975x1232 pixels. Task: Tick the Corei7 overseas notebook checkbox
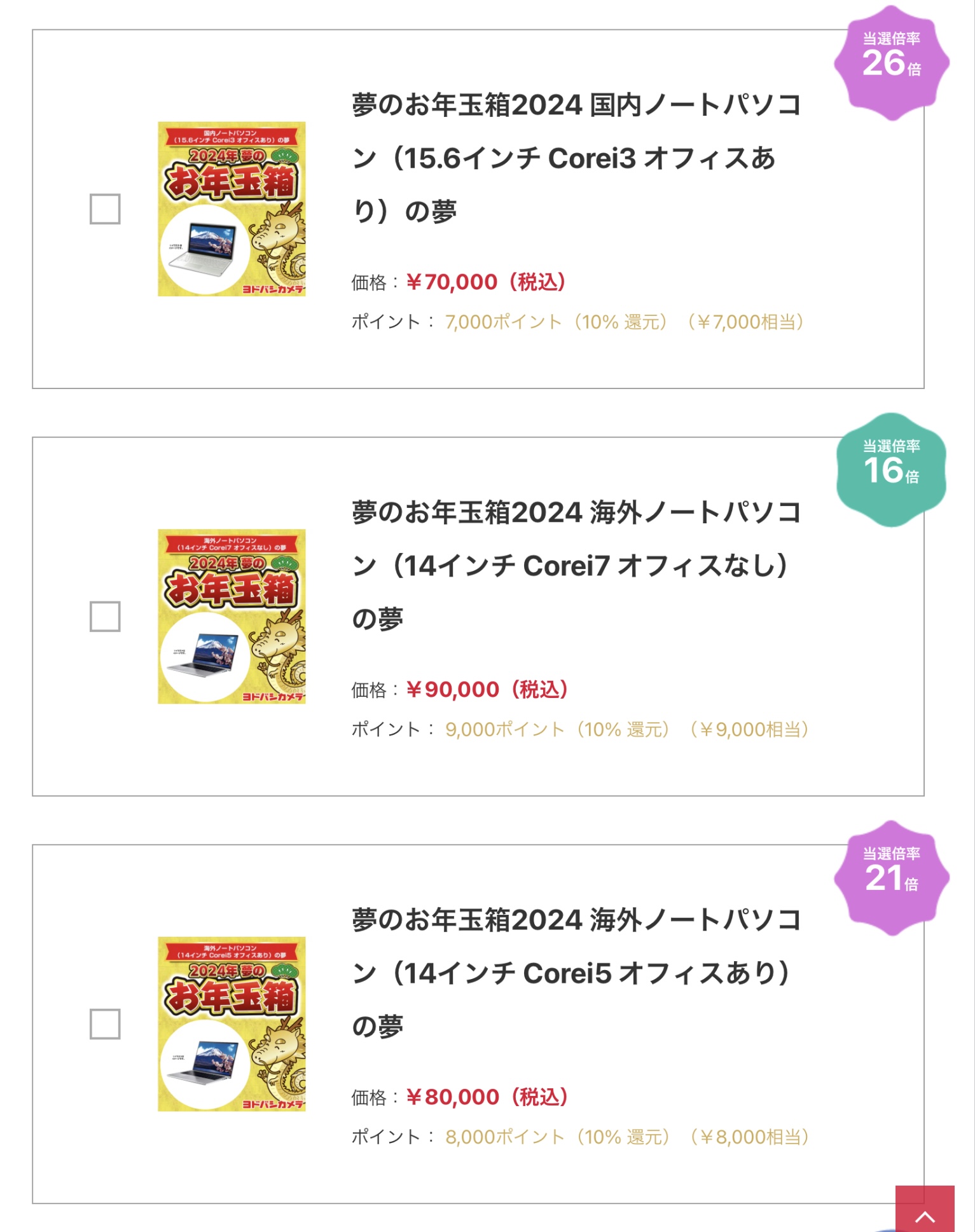tap(105, 617)
